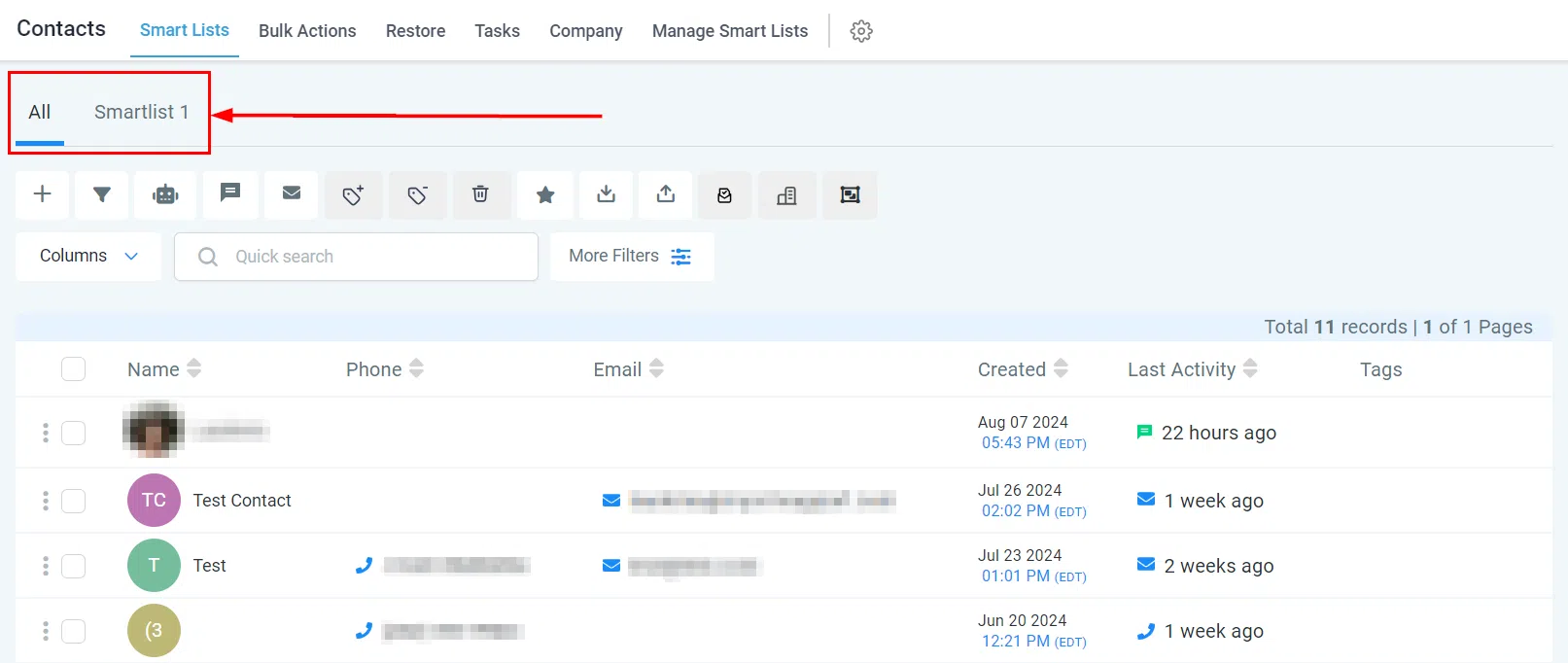This screenshot has width=1568, height=663.
Task: Click the delete trash icon
Action: pos(480,194)
